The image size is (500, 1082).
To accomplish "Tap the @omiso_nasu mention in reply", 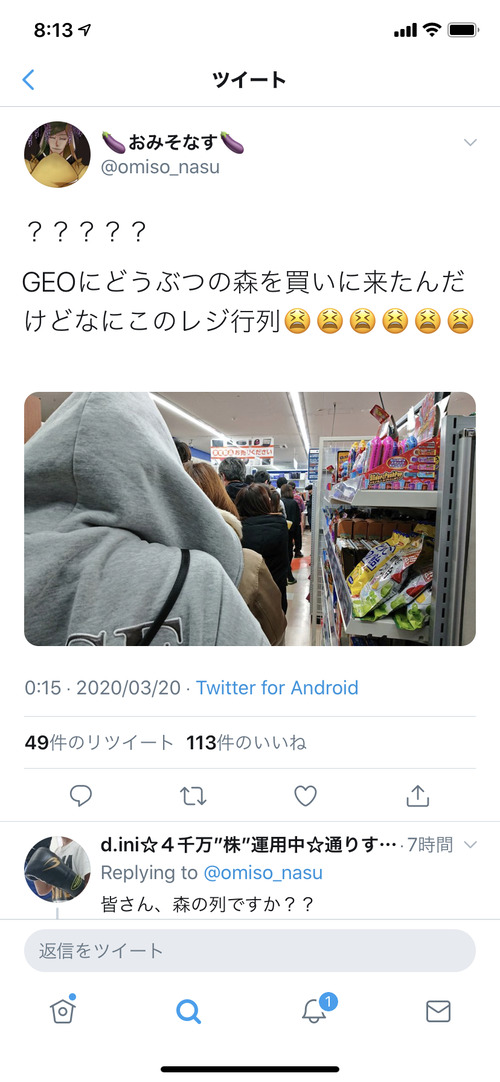I will coord(263,873).
